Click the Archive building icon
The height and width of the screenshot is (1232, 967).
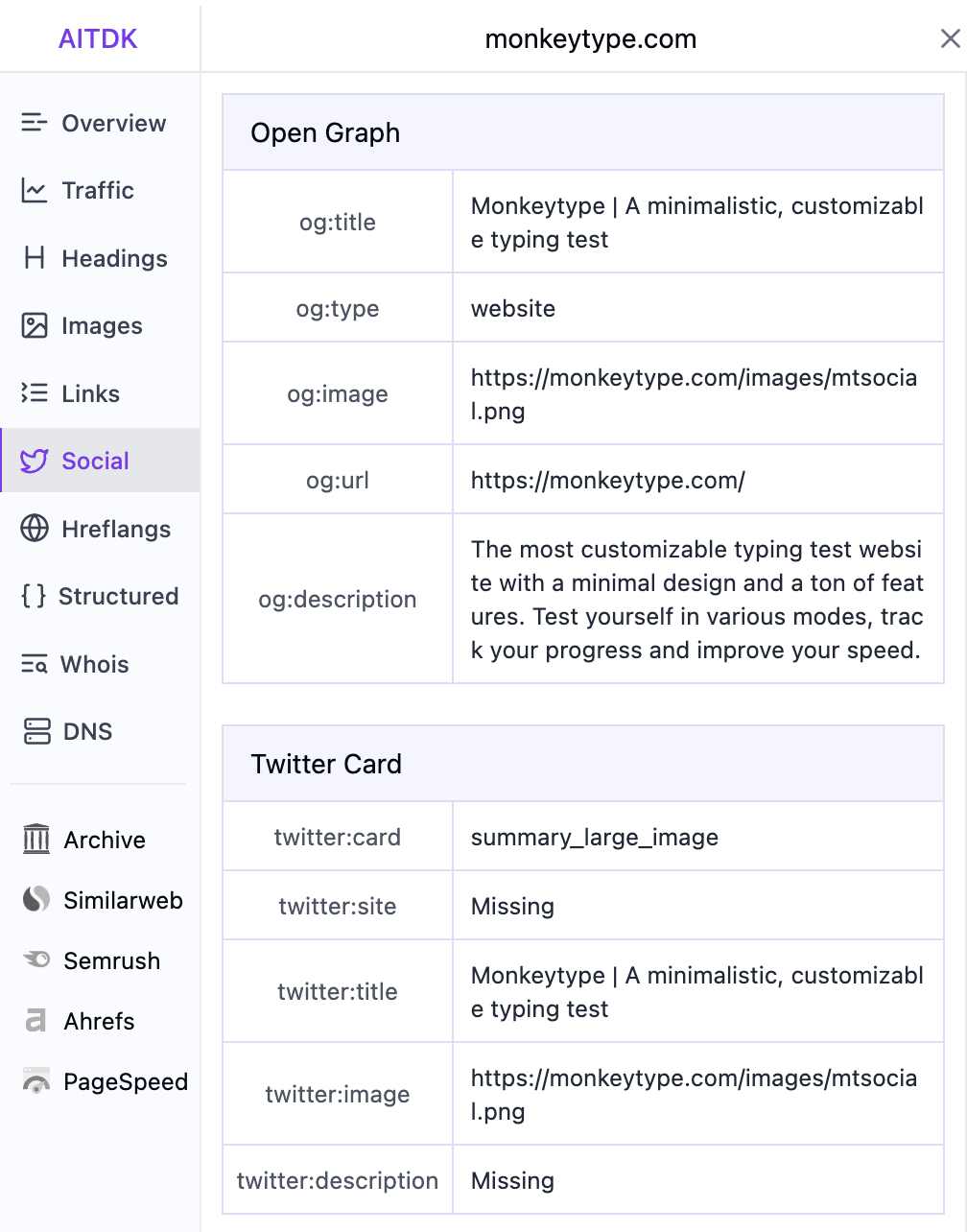click(36, 840)
